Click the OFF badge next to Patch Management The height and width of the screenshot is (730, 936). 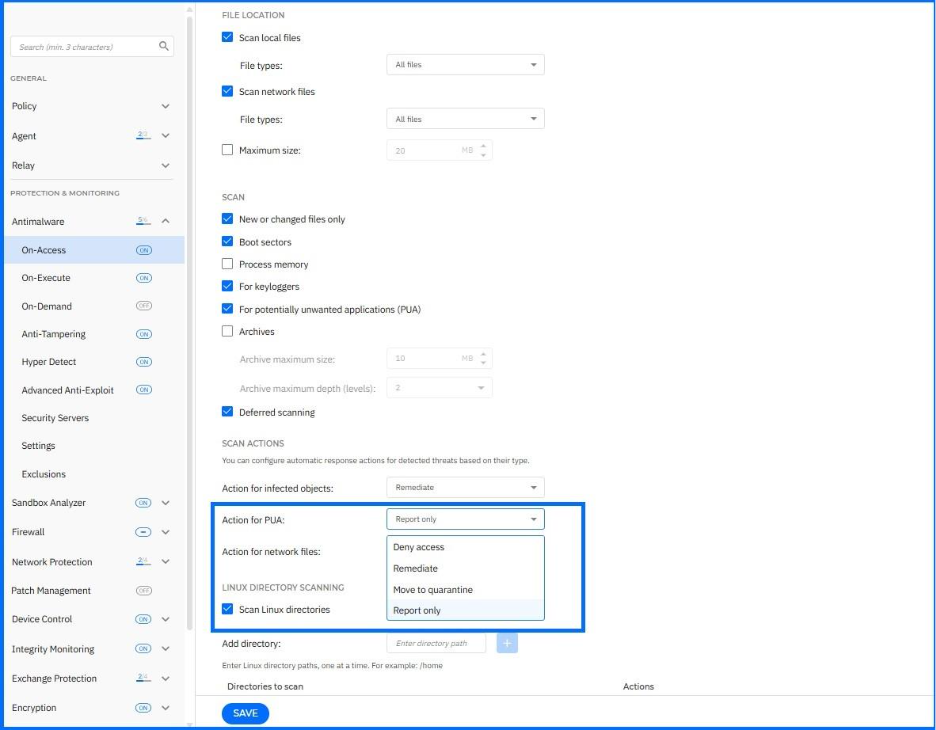point(144,591)
